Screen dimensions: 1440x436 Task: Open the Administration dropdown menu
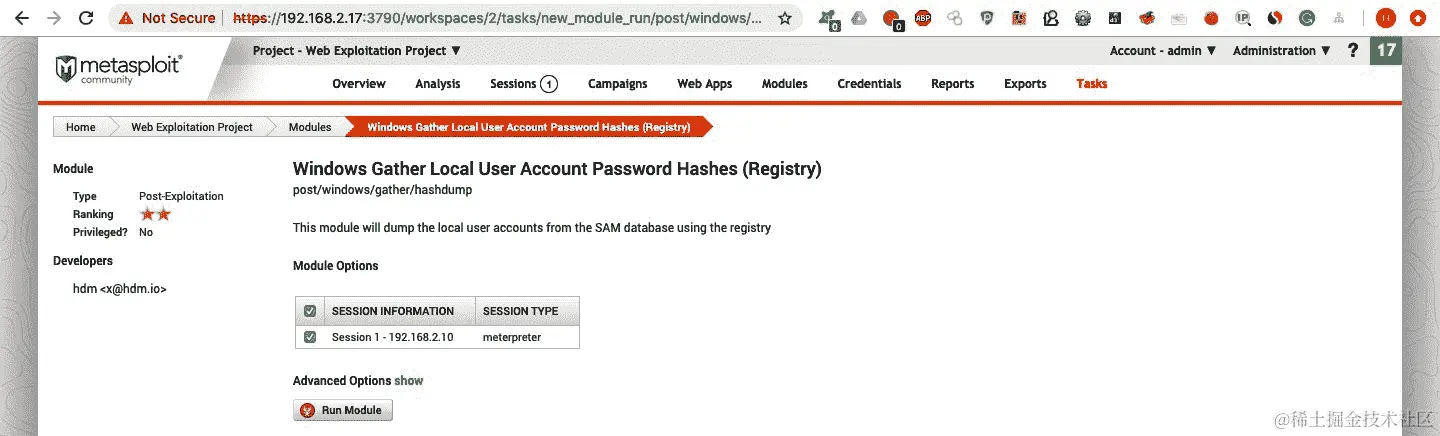click(1282, 51)
